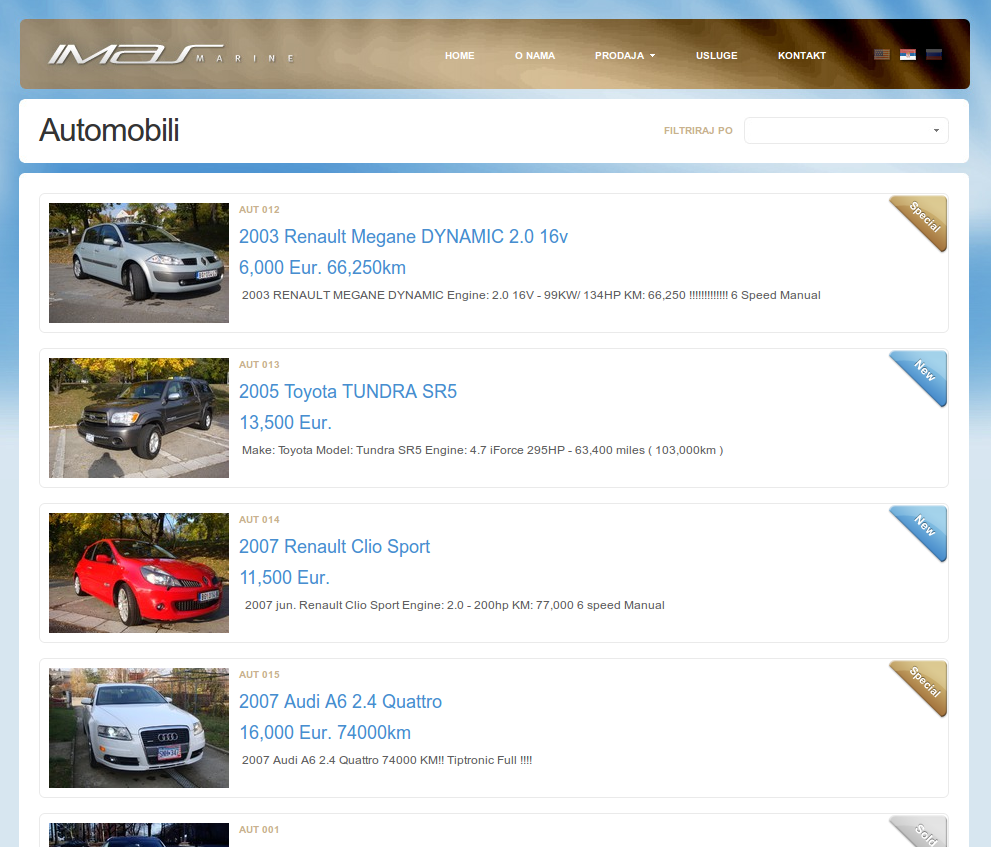Click the 13,500 Eur. price link

[x=285, y=422]
